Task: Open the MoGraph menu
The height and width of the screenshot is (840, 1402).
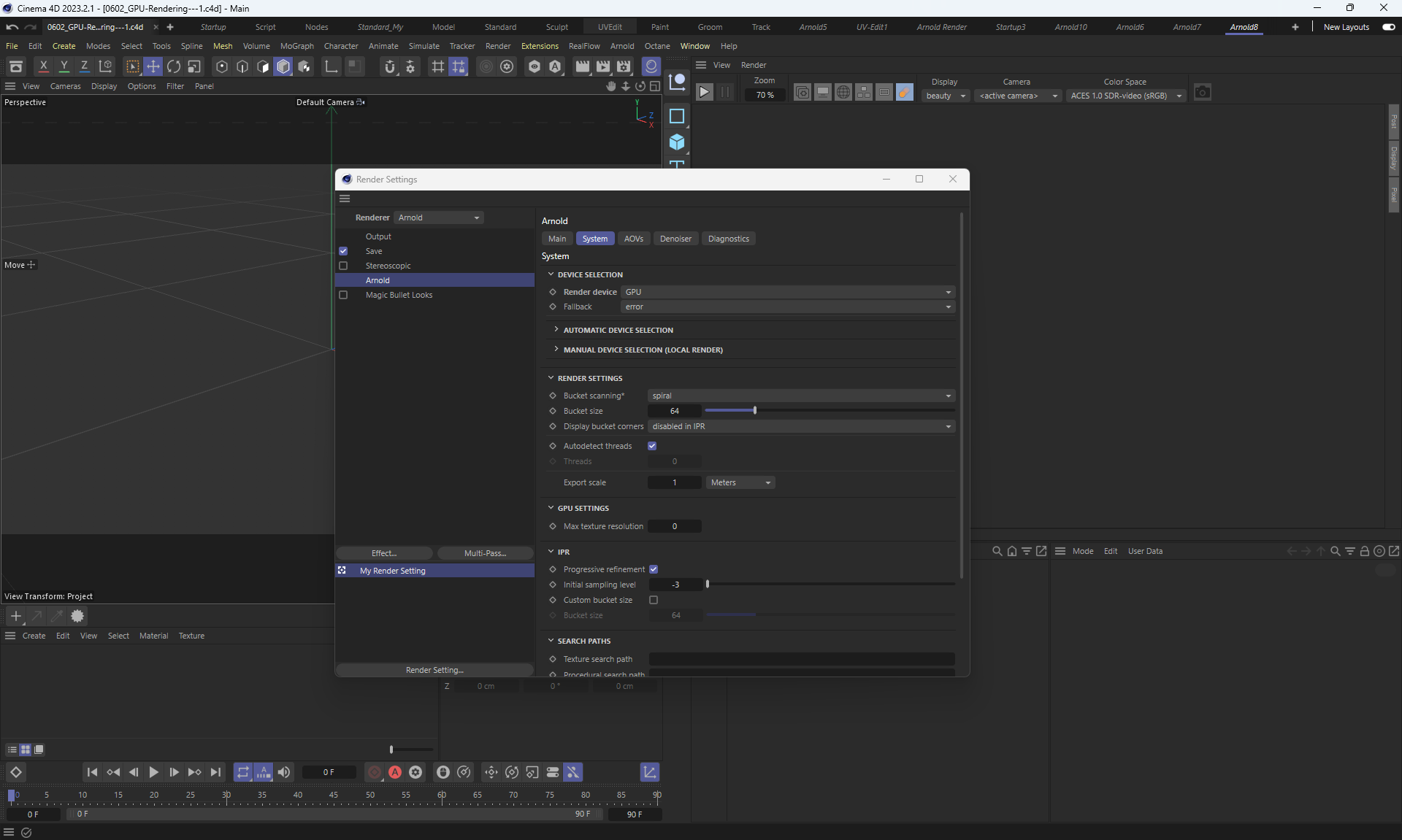Action: [296, 46]
